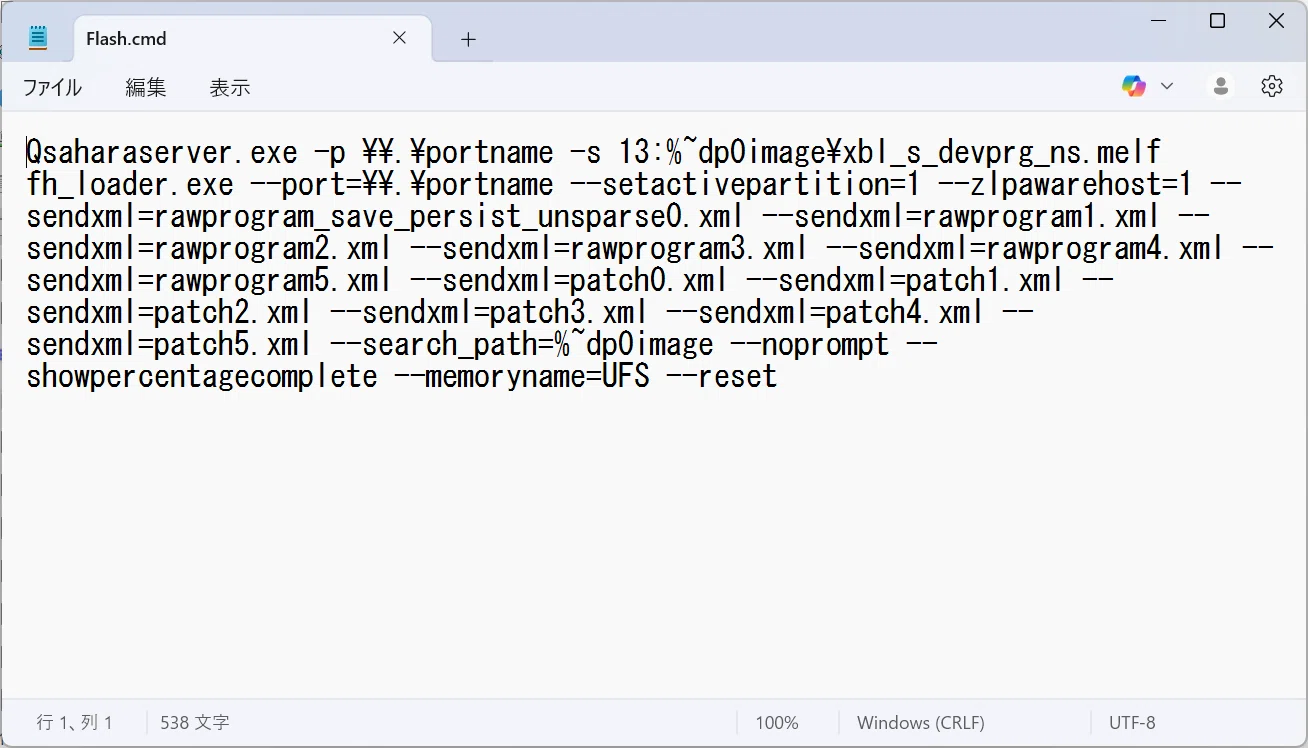Viewport: 1308px width, 748px height.
Task: Click on sendxml=rawprogram5.xml text
Action: click(210, 280)
